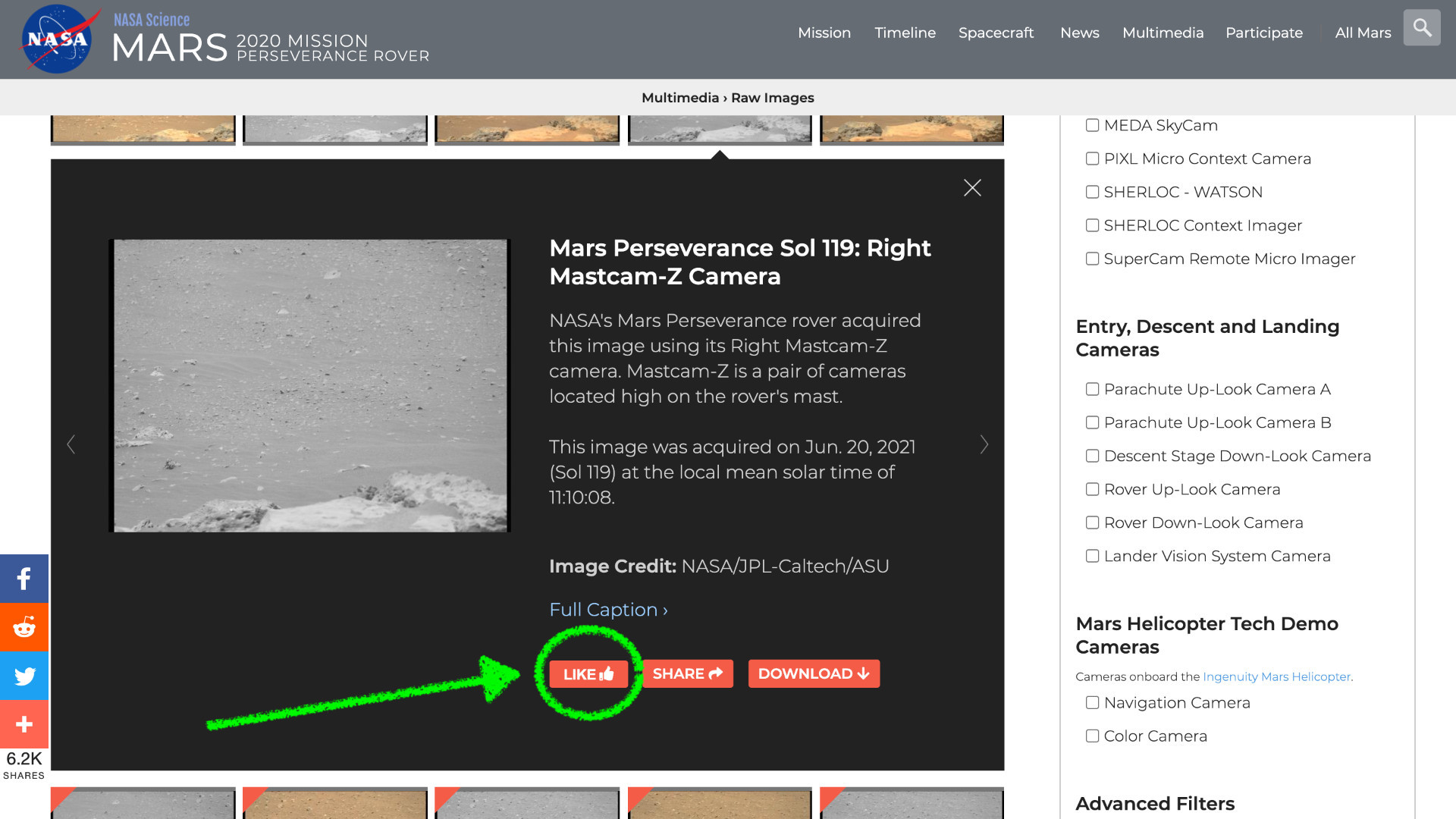Image resolution: width=1456 pixels, height=819 pixels.
Task: Check PIXL Micro Context Camera filter
Action: (x=1092, y=158)
